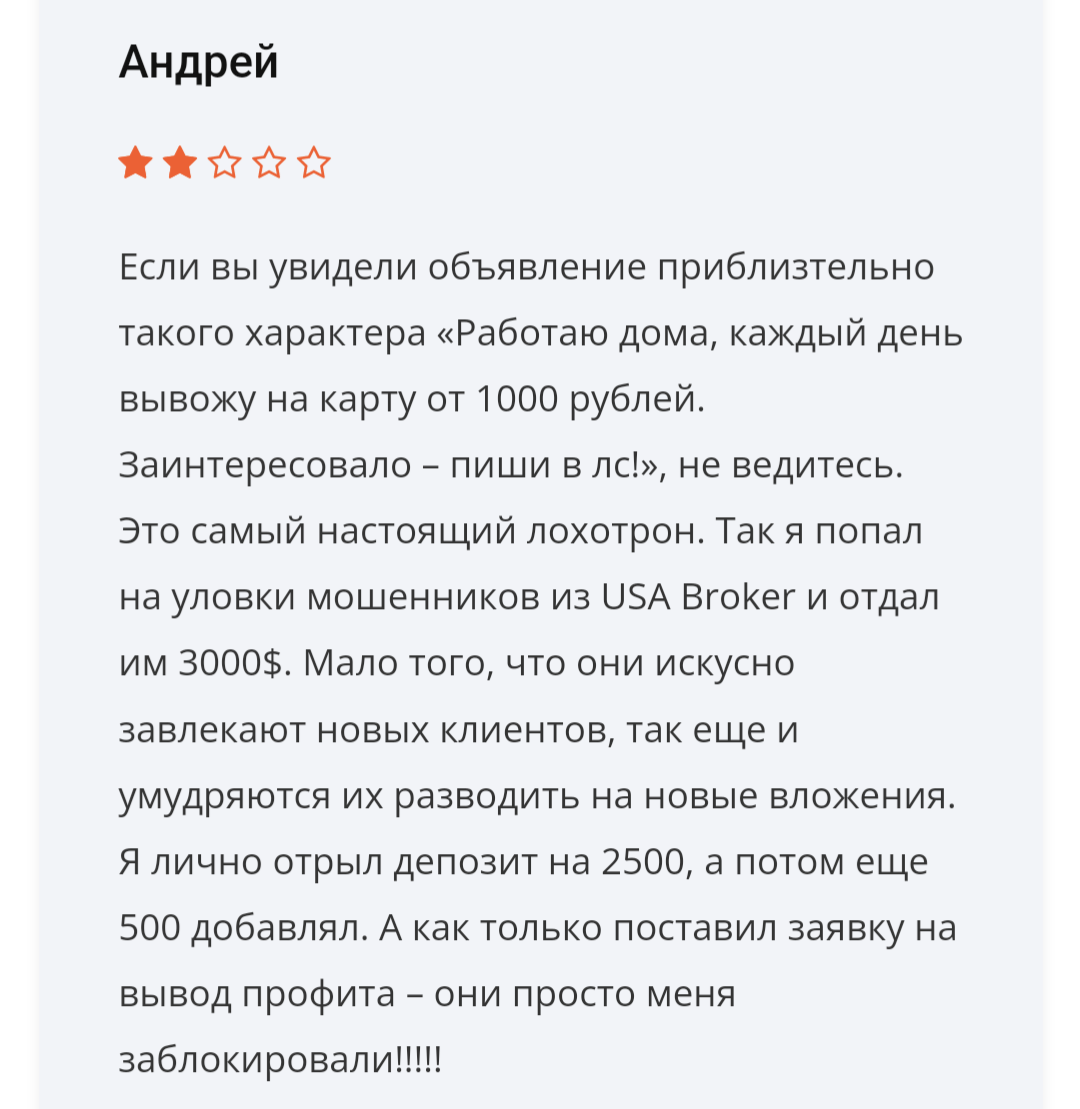Click the fifth empty rating star
This screenshot has height=1109, width=1080.
click(x=314, y=163)
